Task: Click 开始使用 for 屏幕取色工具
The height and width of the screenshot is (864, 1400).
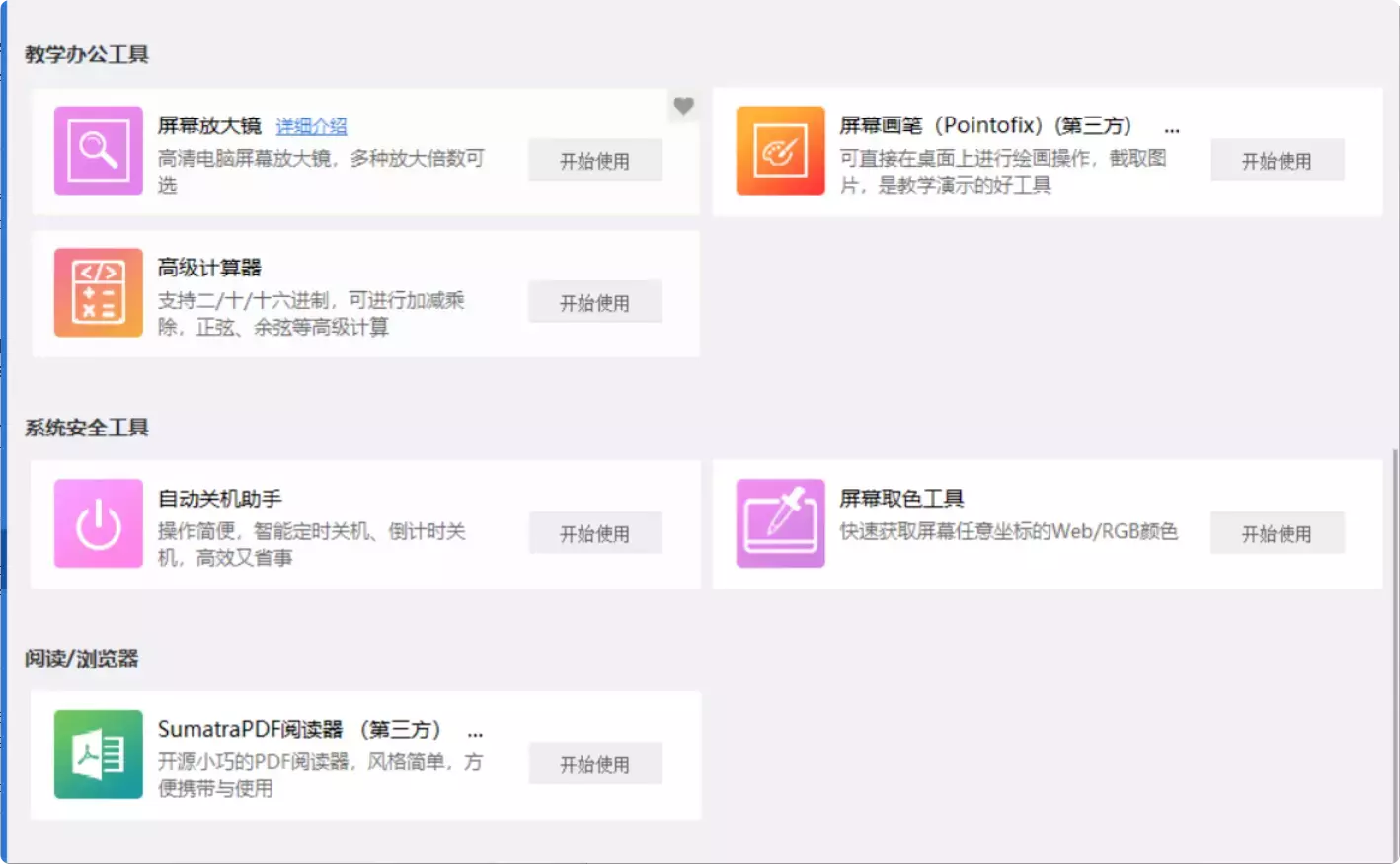Action: tap(1277, 532)
